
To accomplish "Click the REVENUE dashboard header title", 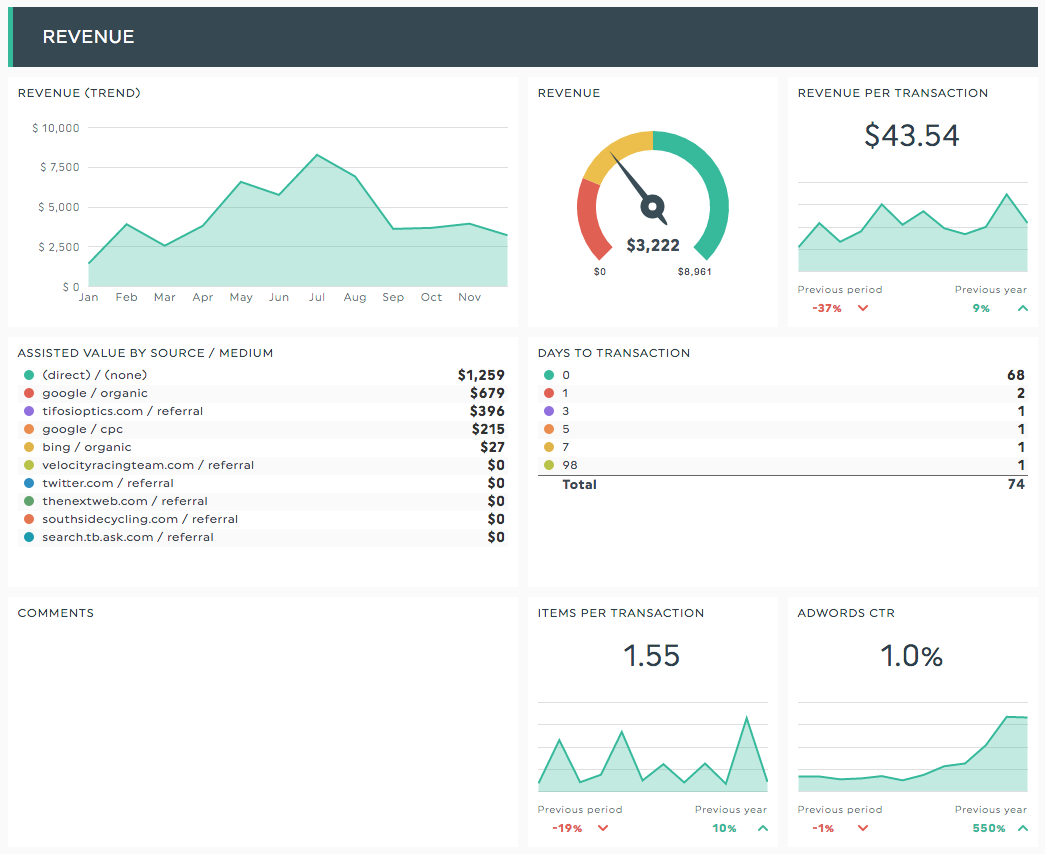I will tap(89, 37).
